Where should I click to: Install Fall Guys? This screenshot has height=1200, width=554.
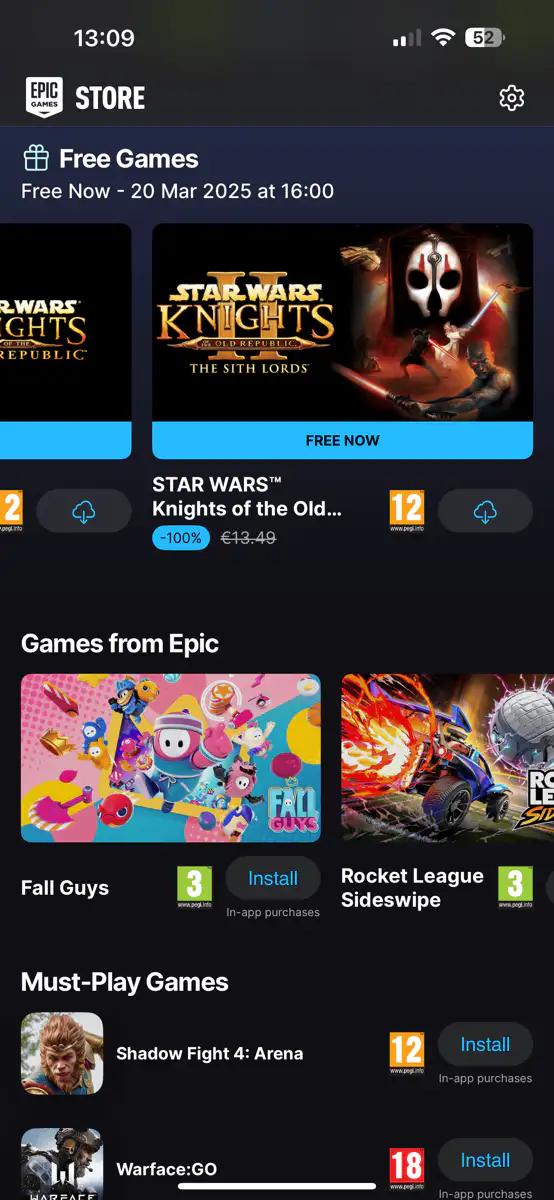(273, 878)
